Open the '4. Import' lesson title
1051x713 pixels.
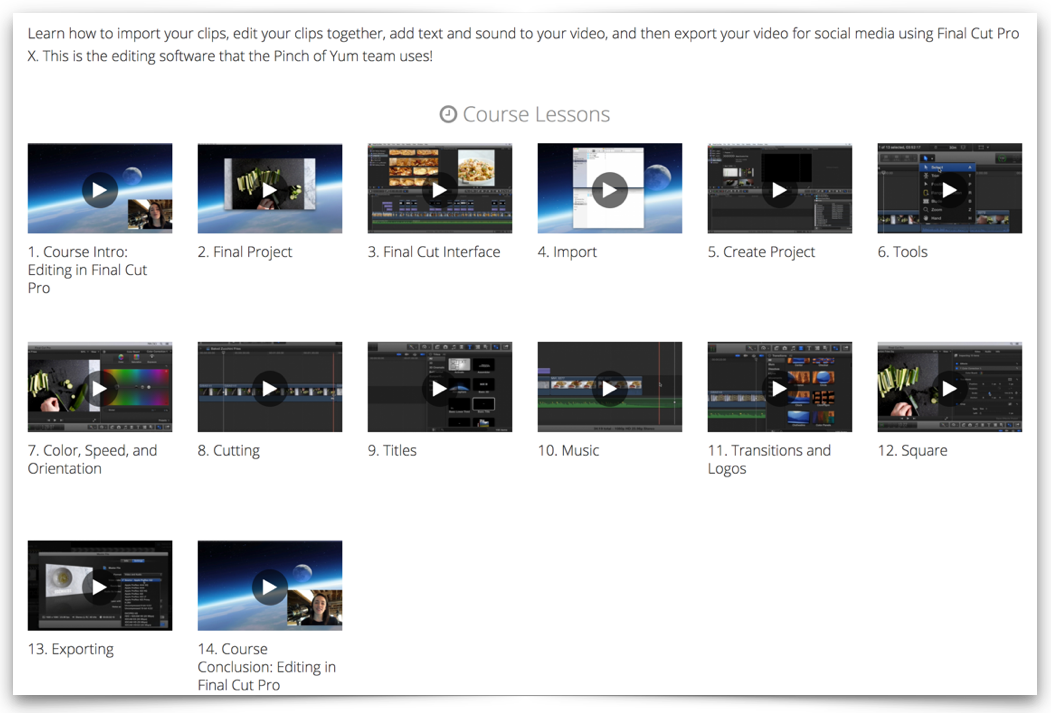coord(567,252)
